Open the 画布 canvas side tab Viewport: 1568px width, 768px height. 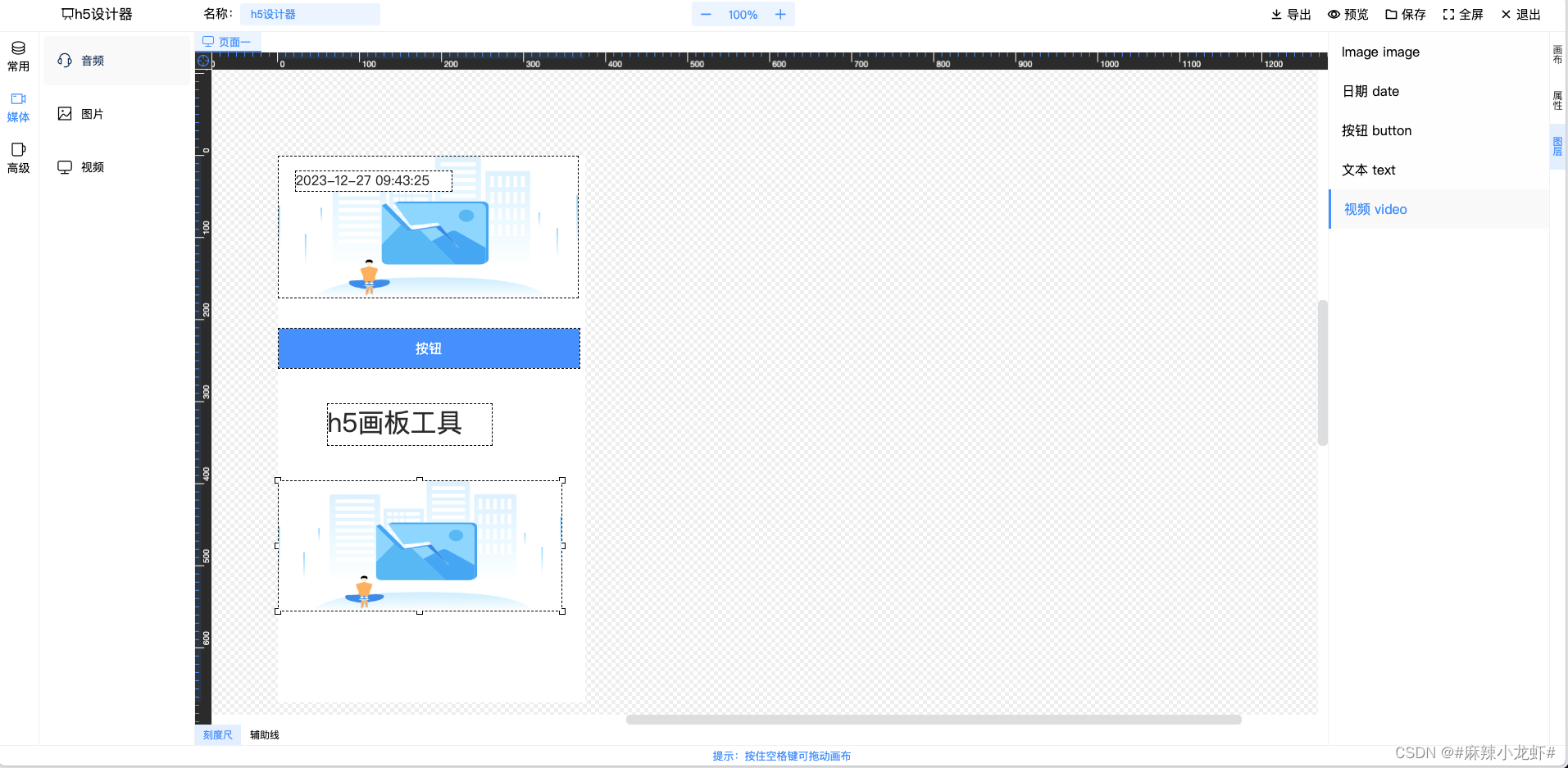(x=1557, y=55)
